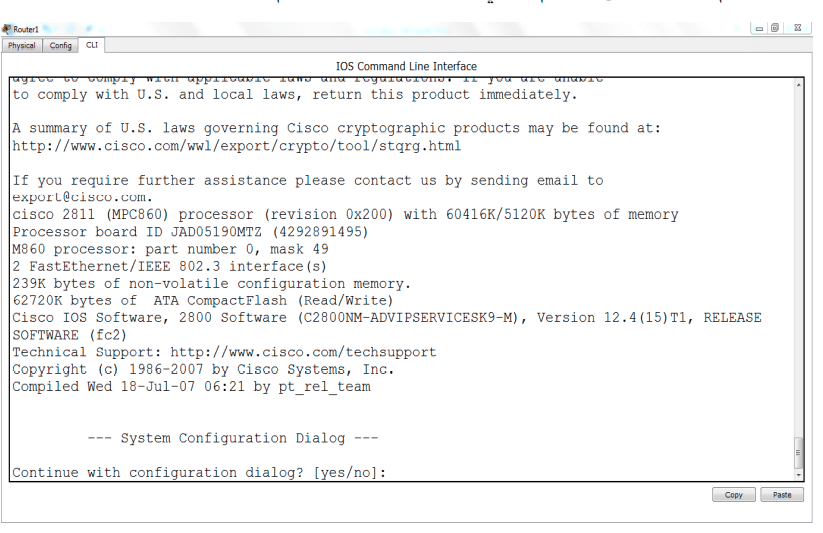This screenshot has height=533, width=823.
Task: Click the 'Copyright (c) 1986-2007' line
Action: click(203, 370)
